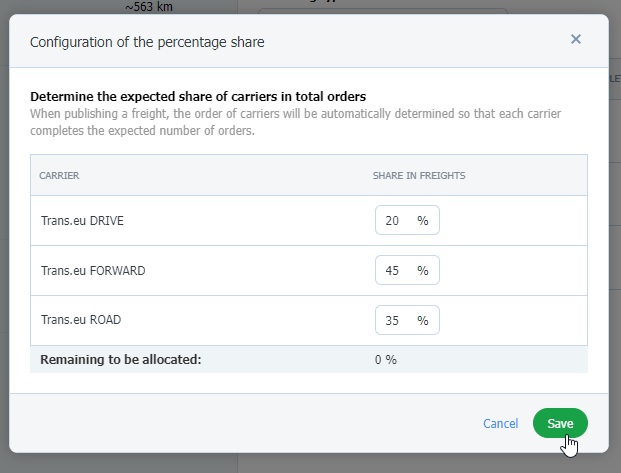The image size is (621, 473).
Task: Focus the Trans.eu ROAD share field
Action: 394,321
